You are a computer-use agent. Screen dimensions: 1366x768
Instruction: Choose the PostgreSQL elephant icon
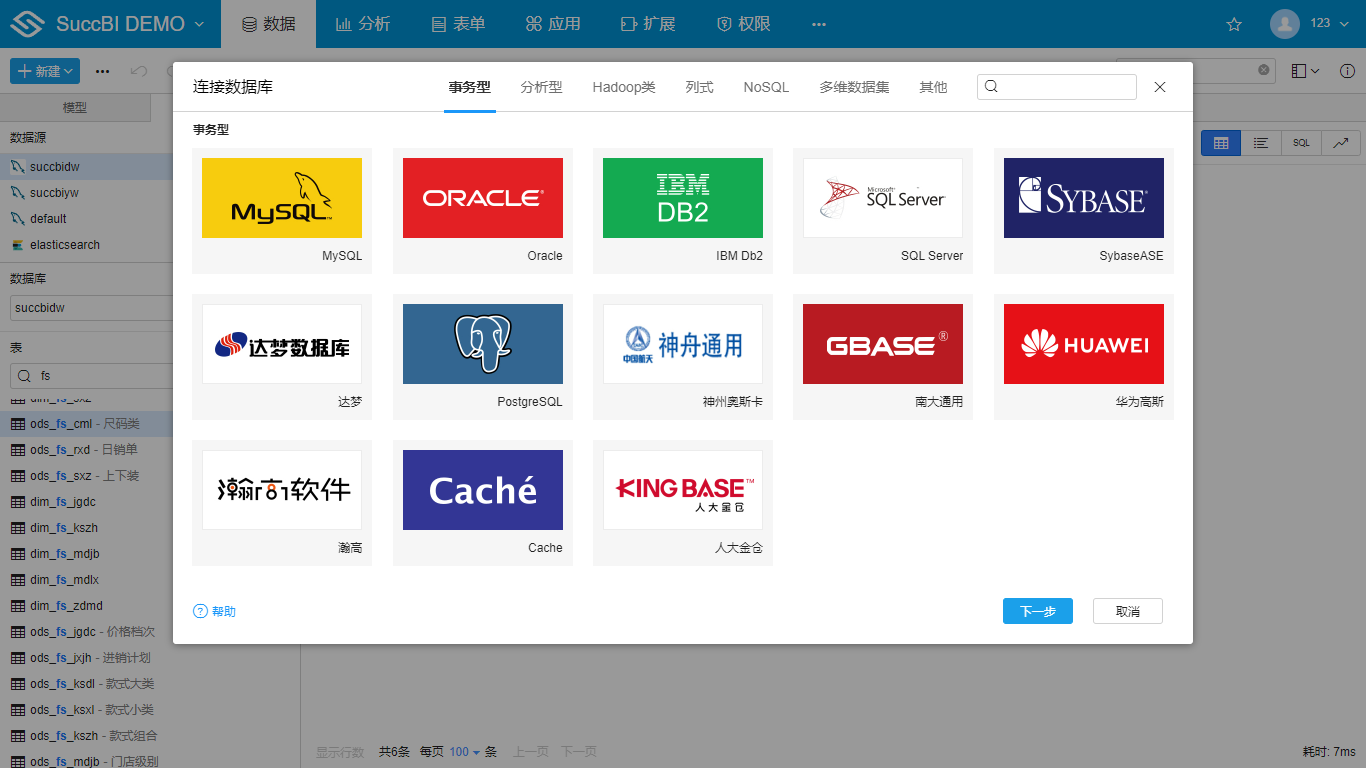pos(482,345)
